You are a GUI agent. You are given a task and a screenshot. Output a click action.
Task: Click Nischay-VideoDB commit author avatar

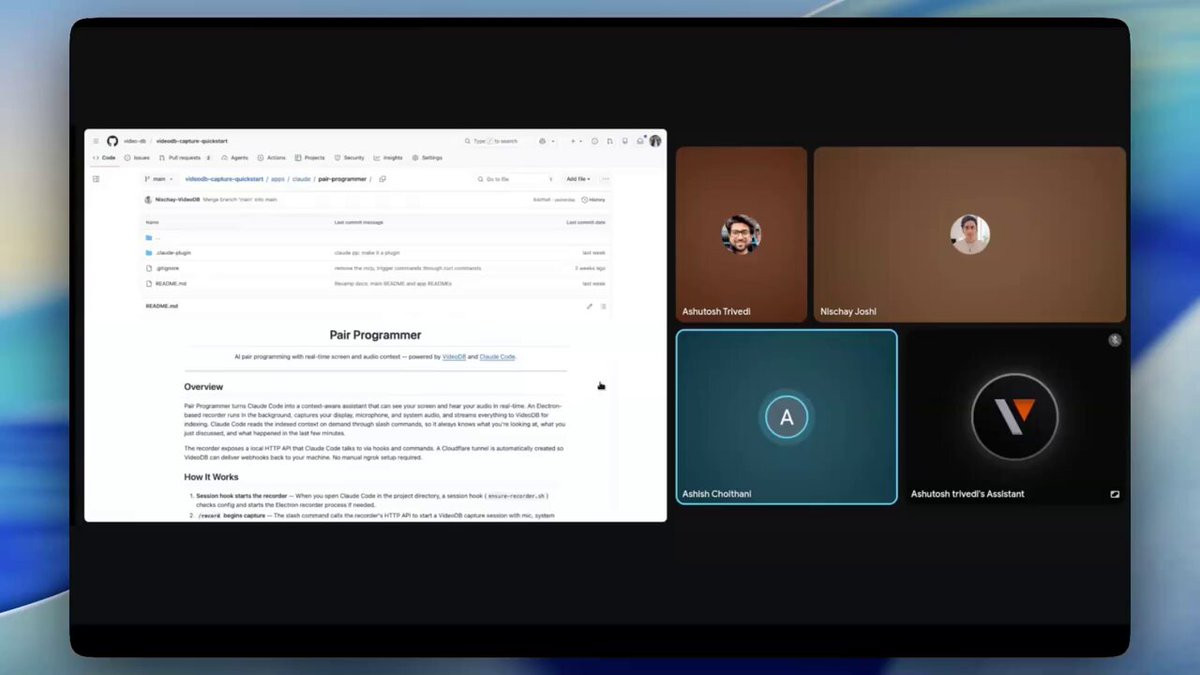pyautogui.click(x=148, y=200)
